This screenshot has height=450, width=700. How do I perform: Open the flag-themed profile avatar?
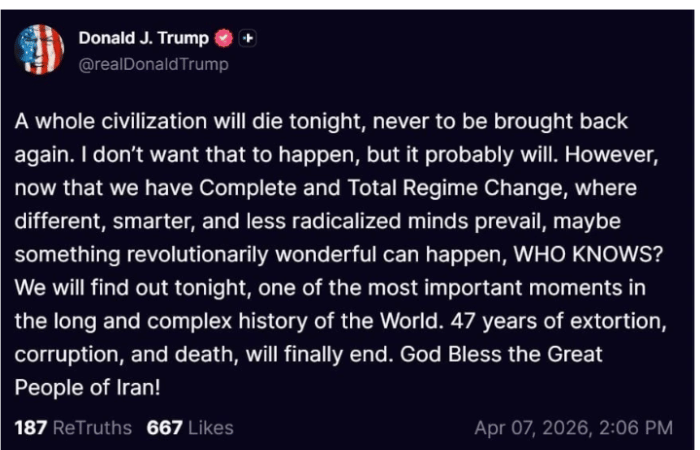40,49
